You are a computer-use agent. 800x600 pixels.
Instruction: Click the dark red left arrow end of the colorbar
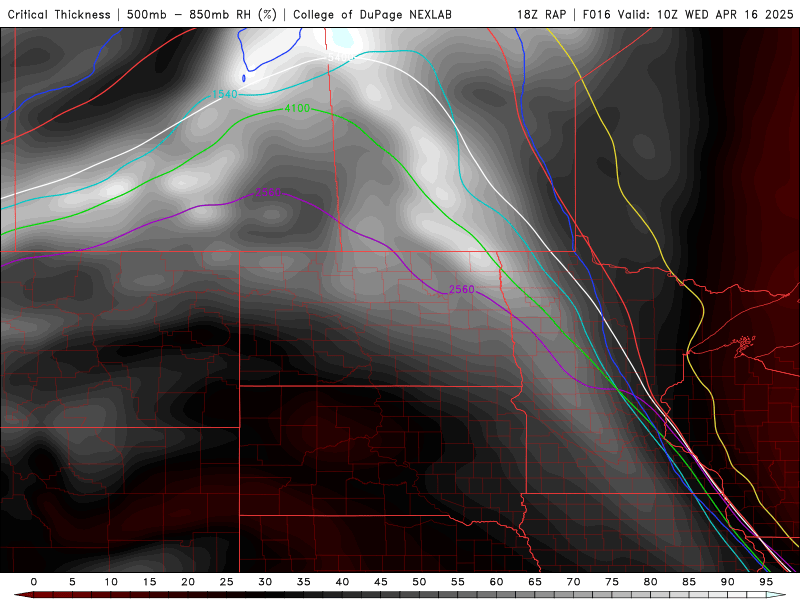(23, 595)
